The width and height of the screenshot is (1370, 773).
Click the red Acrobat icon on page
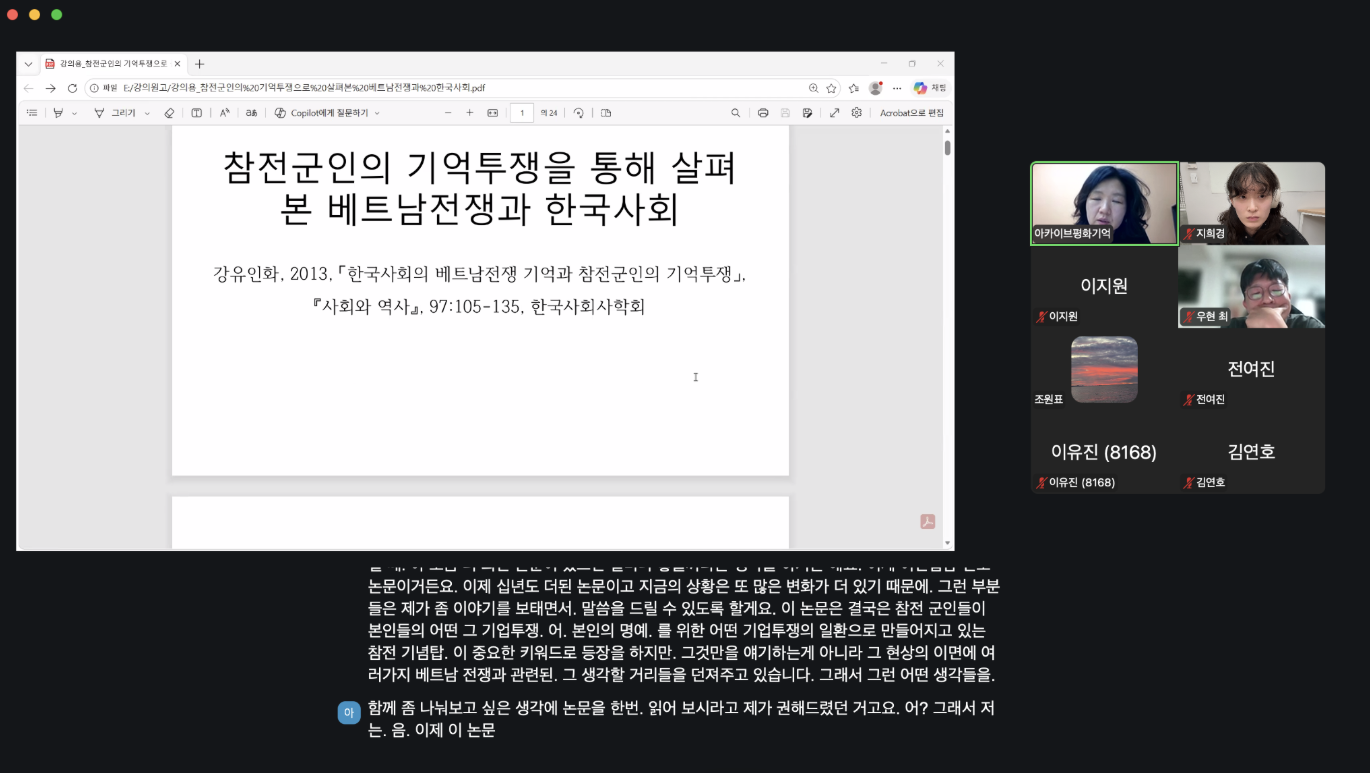(928, 521)
